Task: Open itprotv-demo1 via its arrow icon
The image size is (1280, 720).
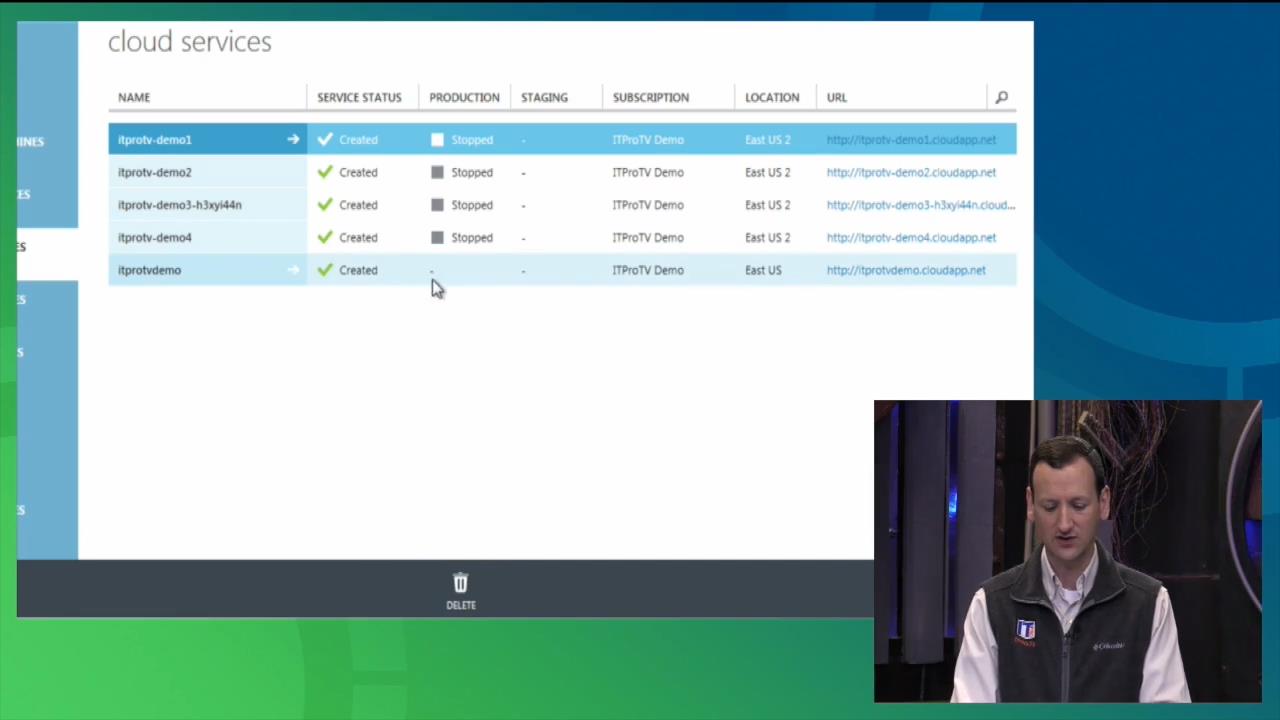Action: [293, 140]
